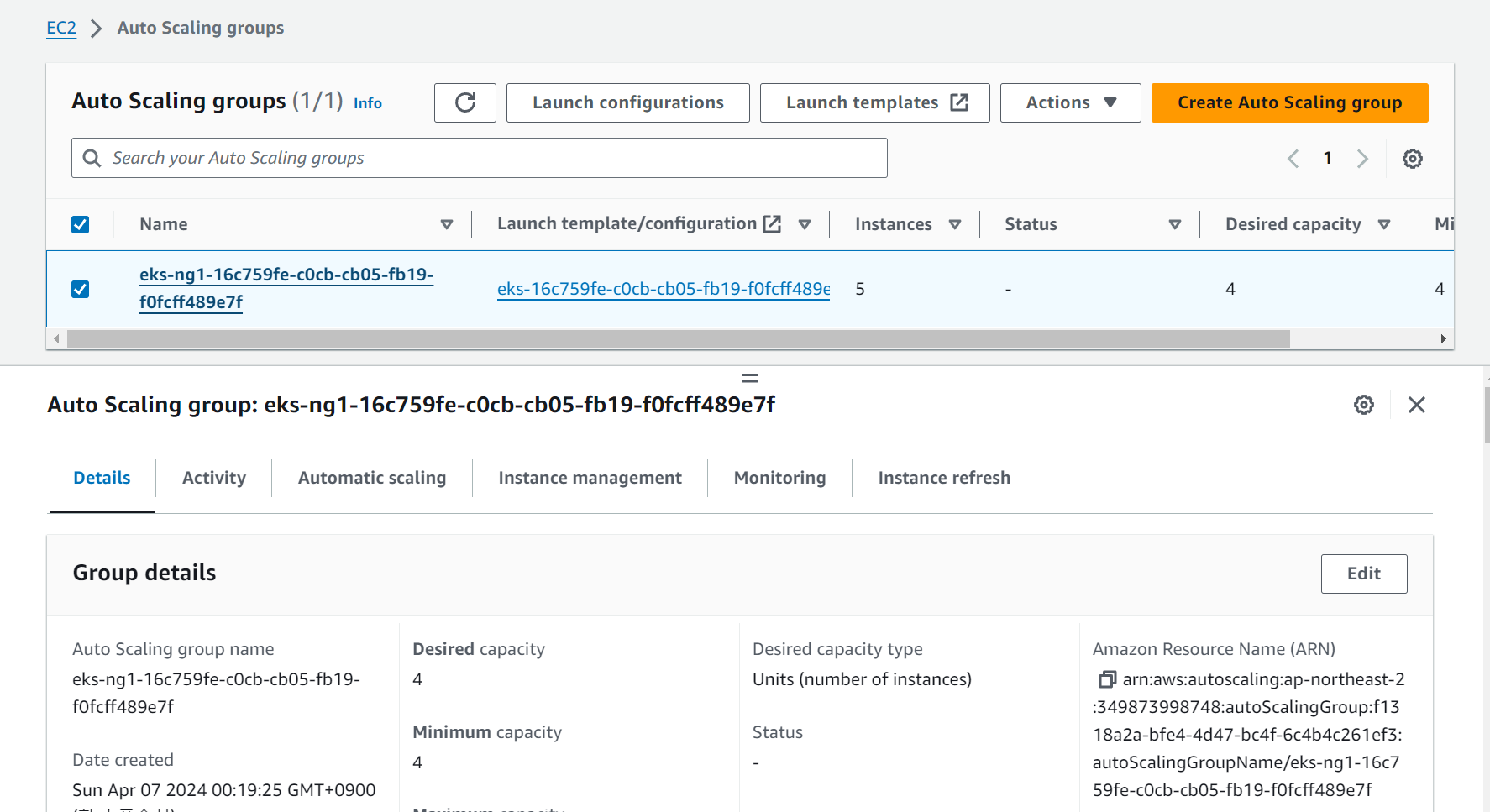
Task: Open the Instance refresh tab
Action: (944, 478)
